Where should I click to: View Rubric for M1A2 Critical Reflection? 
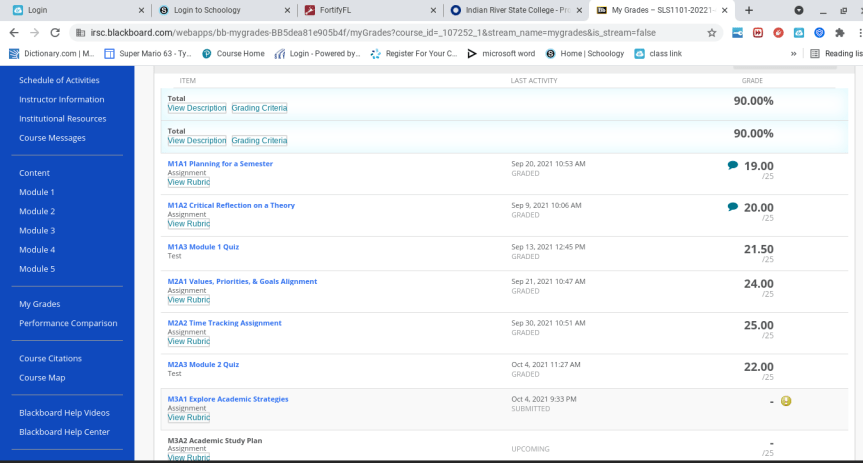click(x=188, y=224)
